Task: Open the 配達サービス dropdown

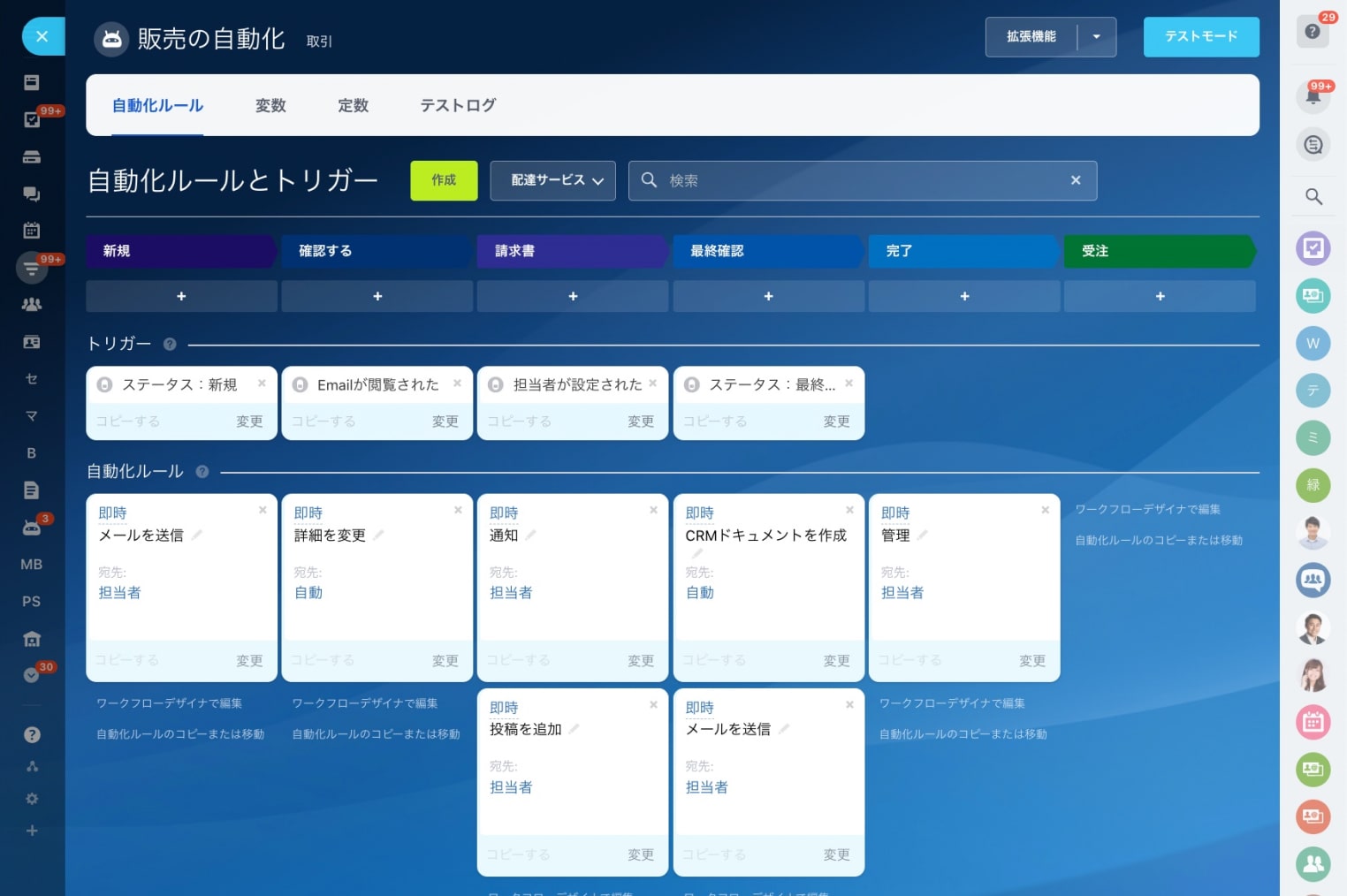Action: 552,180
